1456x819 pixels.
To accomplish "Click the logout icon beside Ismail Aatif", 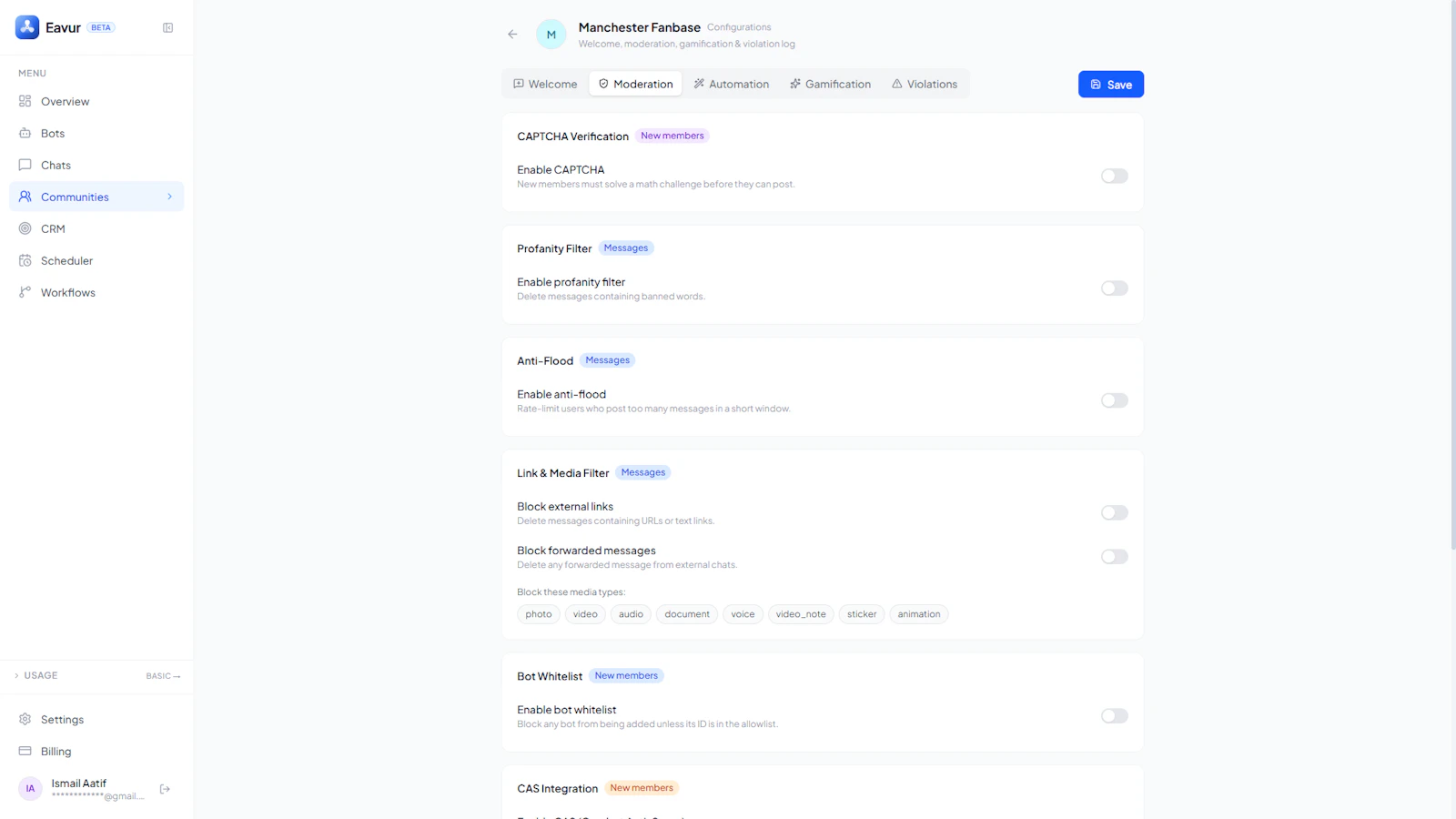I will coord(165,789).
